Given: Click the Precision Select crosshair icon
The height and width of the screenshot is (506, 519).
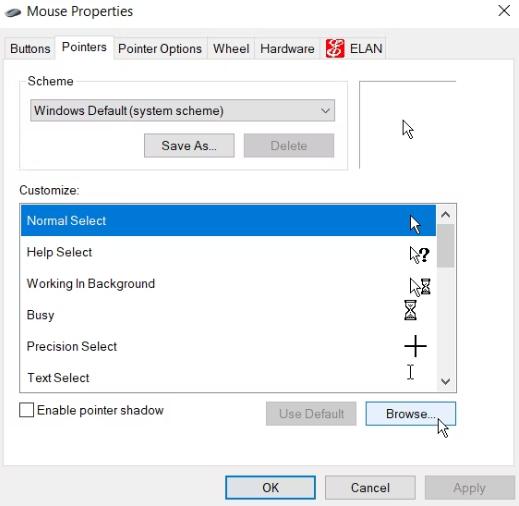Looking at the screenshot, I should pyautogui.click(x=415, y=346).
